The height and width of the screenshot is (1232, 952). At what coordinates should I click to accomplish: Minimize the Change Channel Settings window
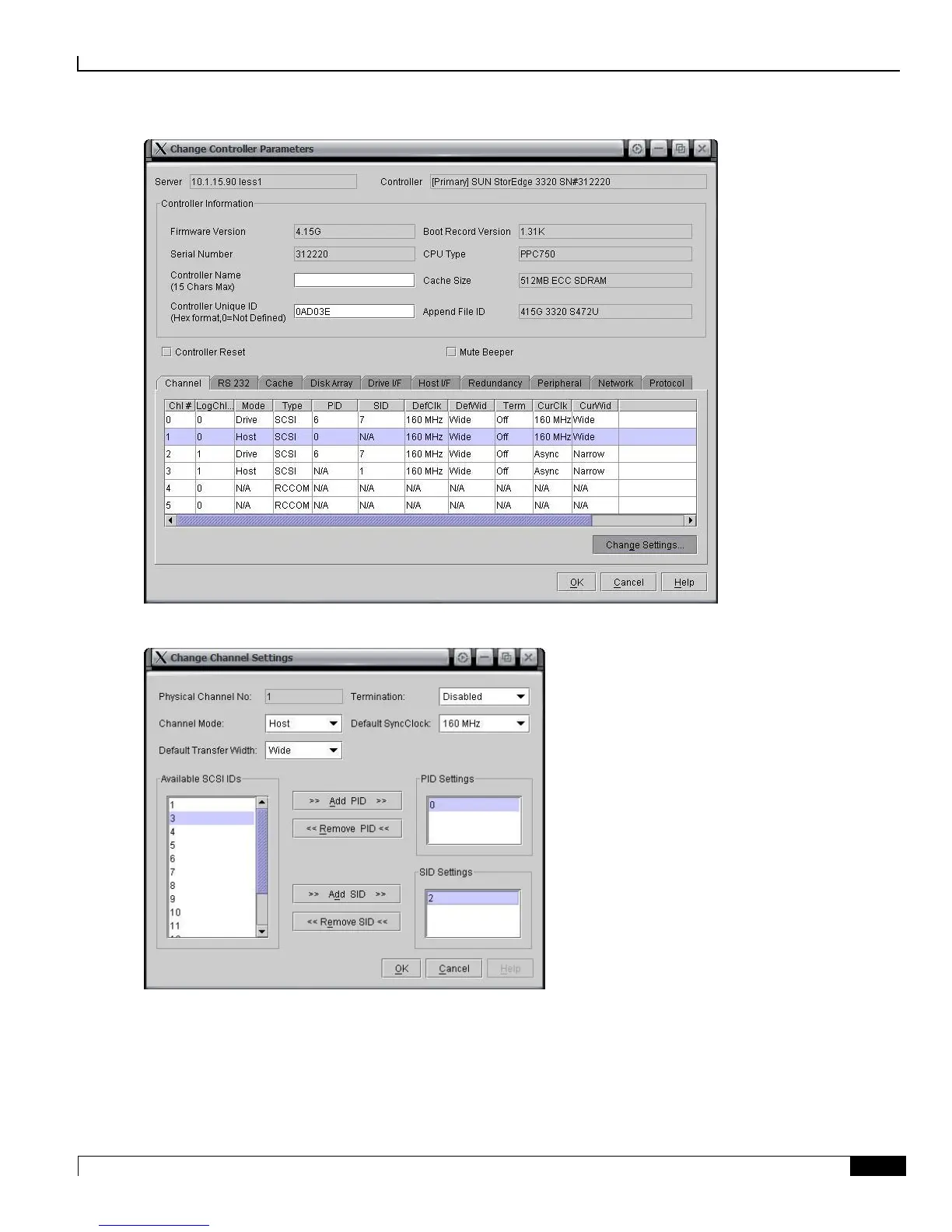[485, 657]
